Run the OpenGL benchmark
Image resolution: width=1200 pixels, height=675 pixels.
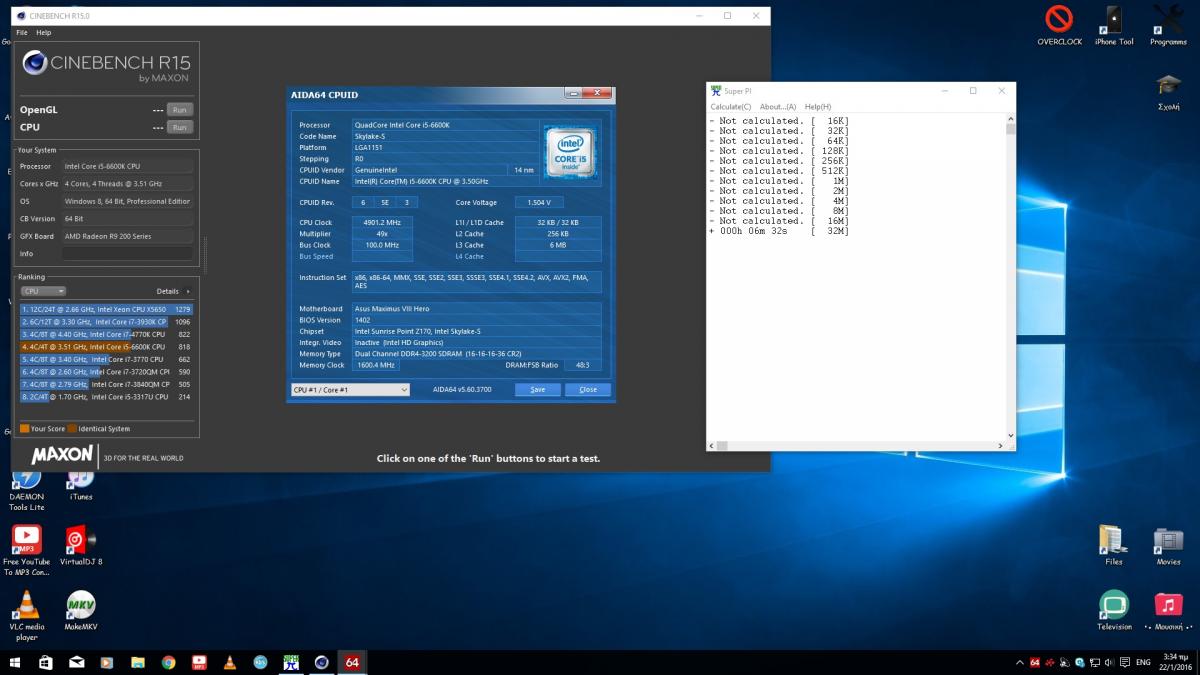click(x=179, y=110)
